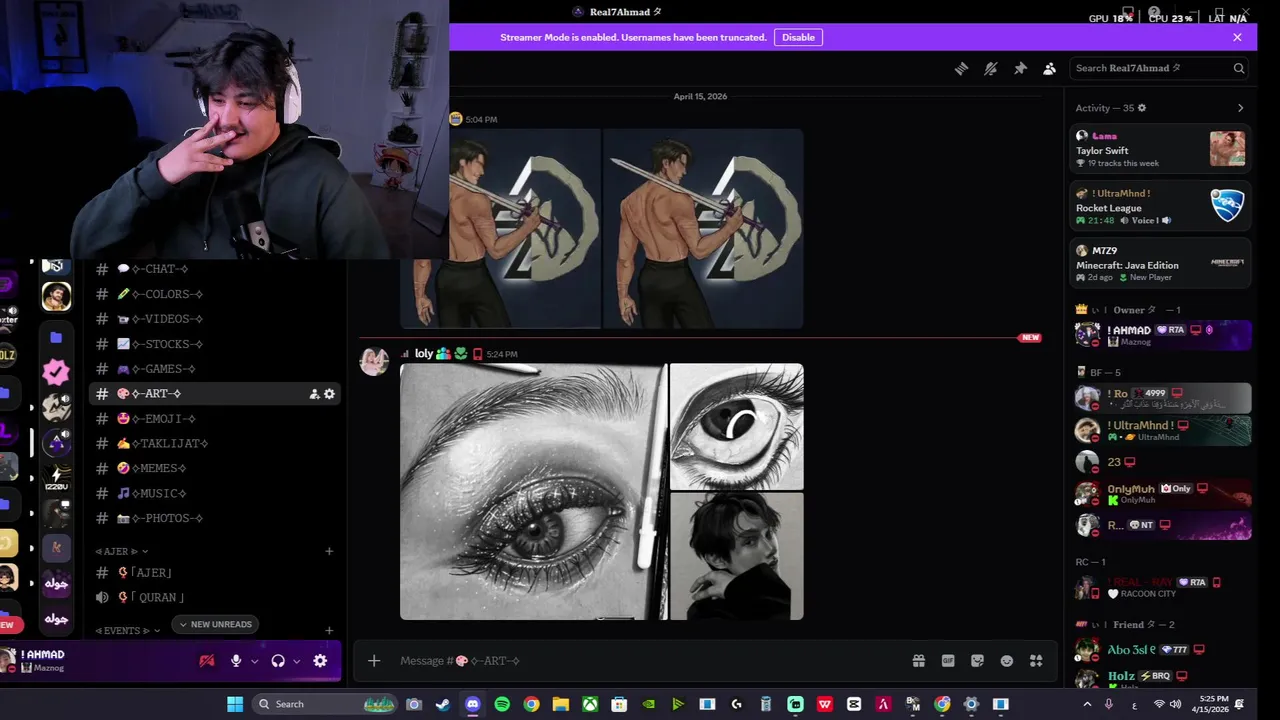Click the search magnifier icon
Image resolution: width=1280 pixels, height=720 pixels.
pos(1239,68)
